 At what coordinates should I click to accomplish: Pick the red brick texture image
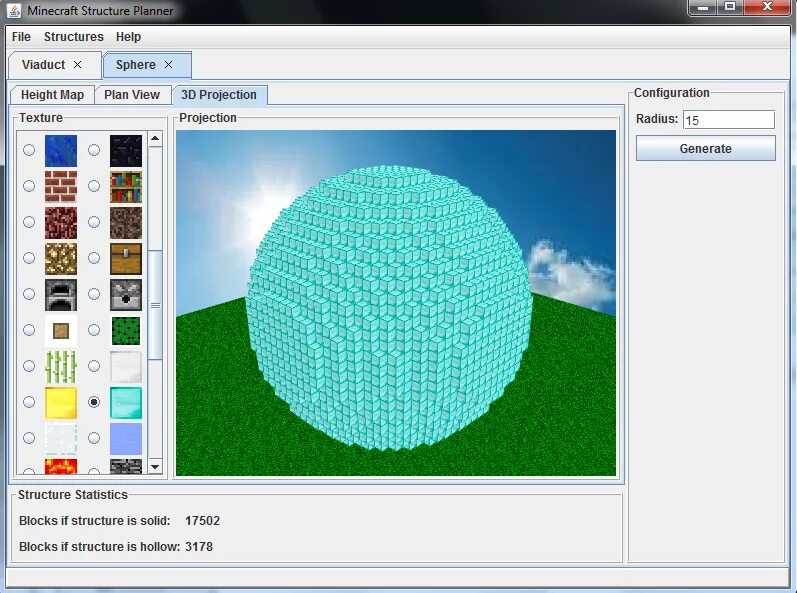pyautogui.click(x=61, y=187)
